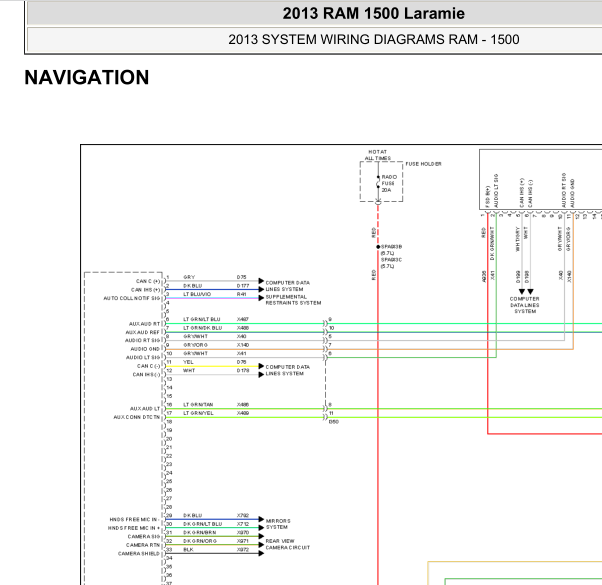This screenshot has height=585, width=602.
Task: Click the '2013 RAM 1500 Laramie' title
Action: pos(374,13)
